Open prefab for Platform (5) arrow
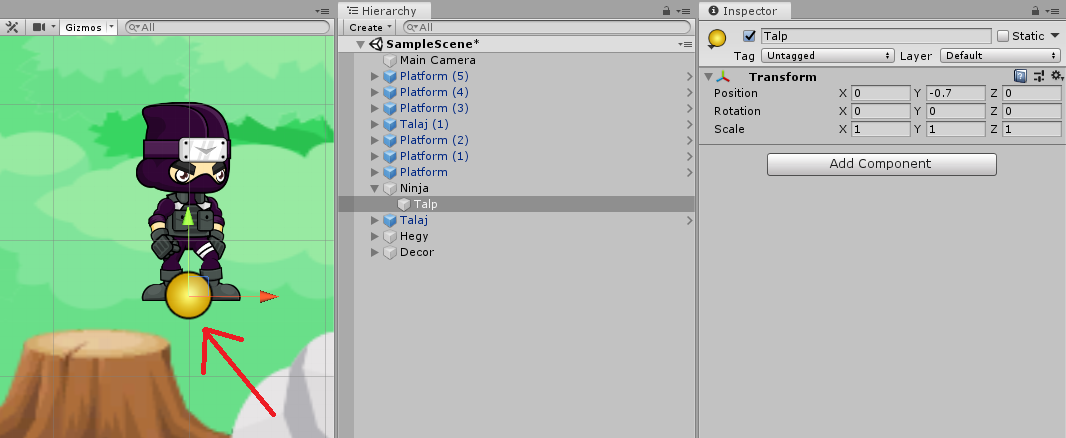Viewport: 1066px width, 438px height. 689,76
